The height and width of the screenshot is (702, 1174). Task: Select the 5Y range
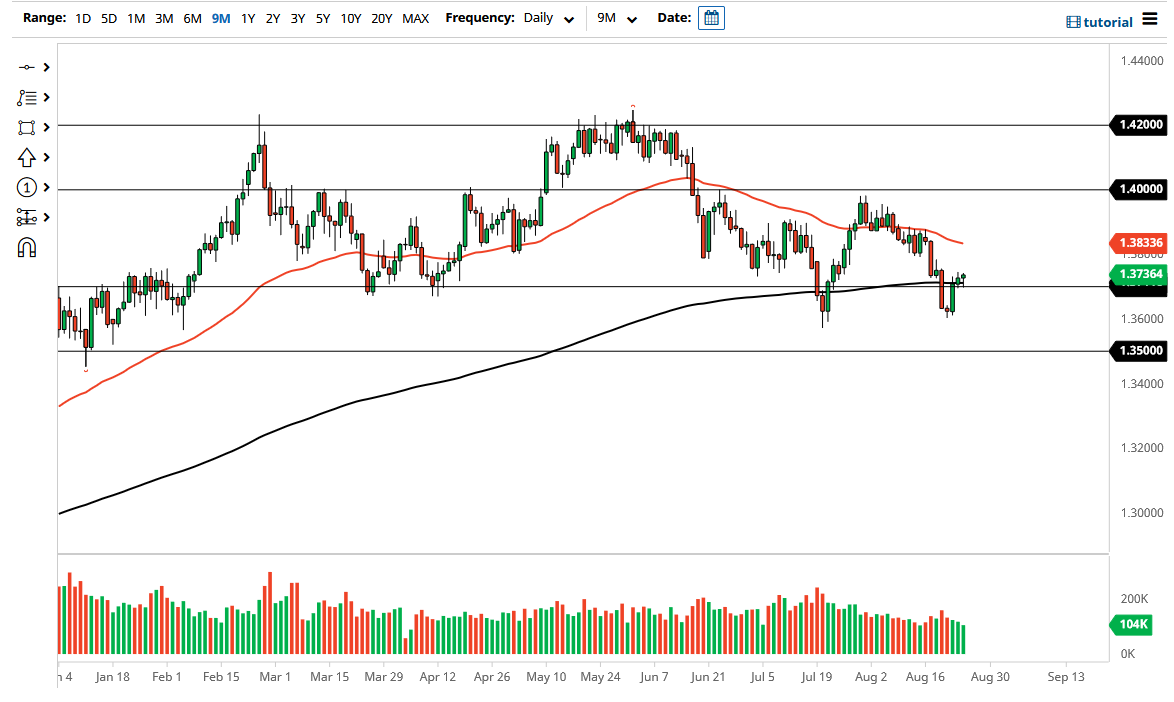(323, 18)
